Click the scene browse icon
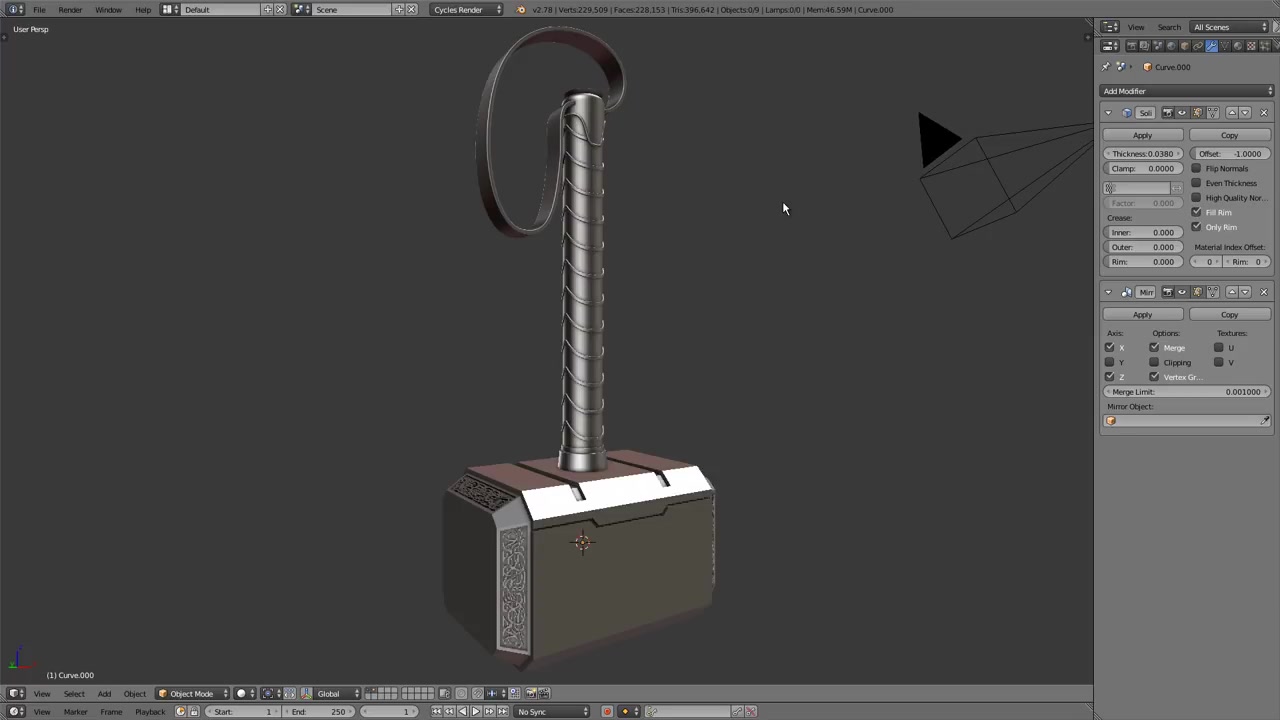This screenshot has height=720, width=1280. point(302,10)
